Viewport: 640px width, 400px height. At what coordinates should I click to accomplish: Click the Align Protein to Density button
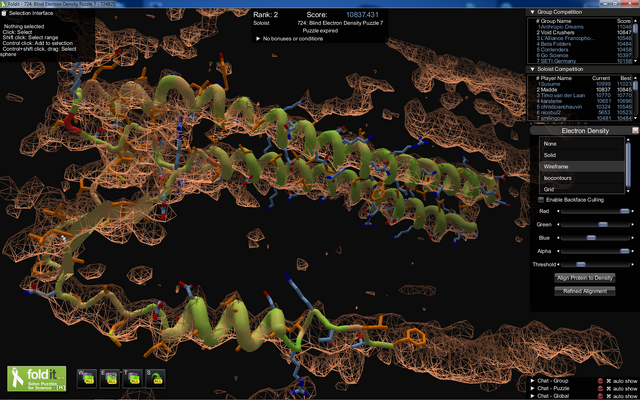pyautogui.click(x=584, y=278)
